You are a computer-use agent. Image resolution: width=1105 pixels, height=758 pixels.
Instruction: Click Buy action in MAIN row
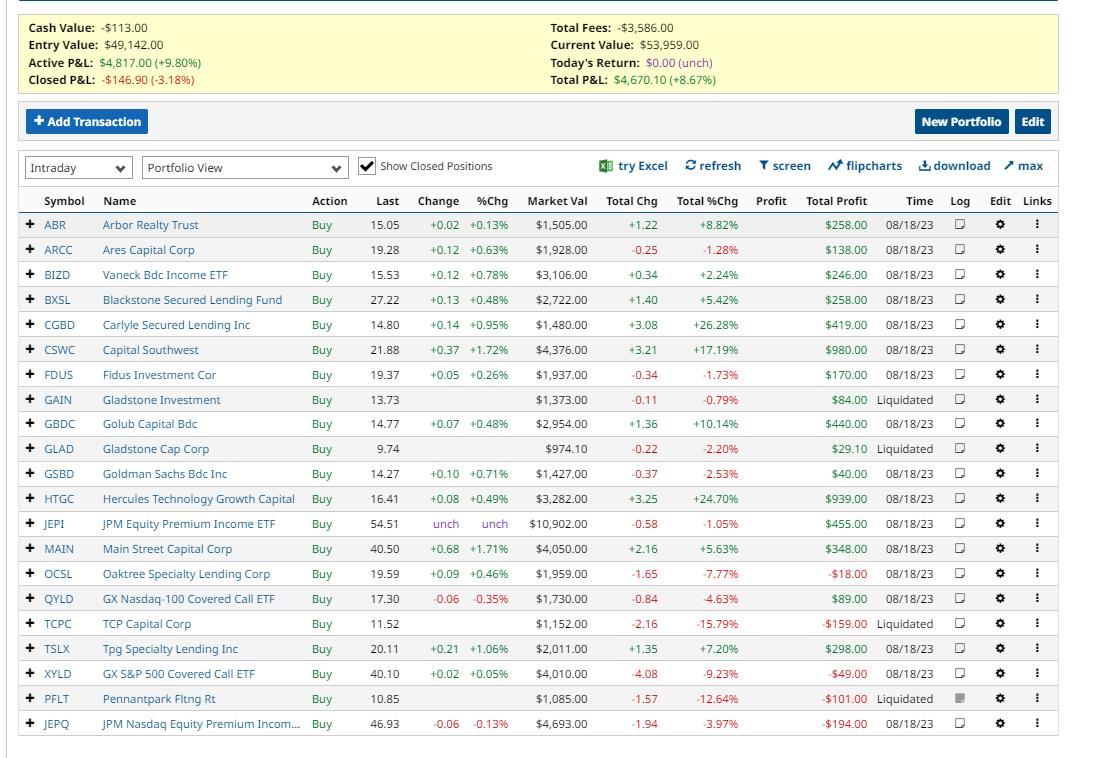321,549
